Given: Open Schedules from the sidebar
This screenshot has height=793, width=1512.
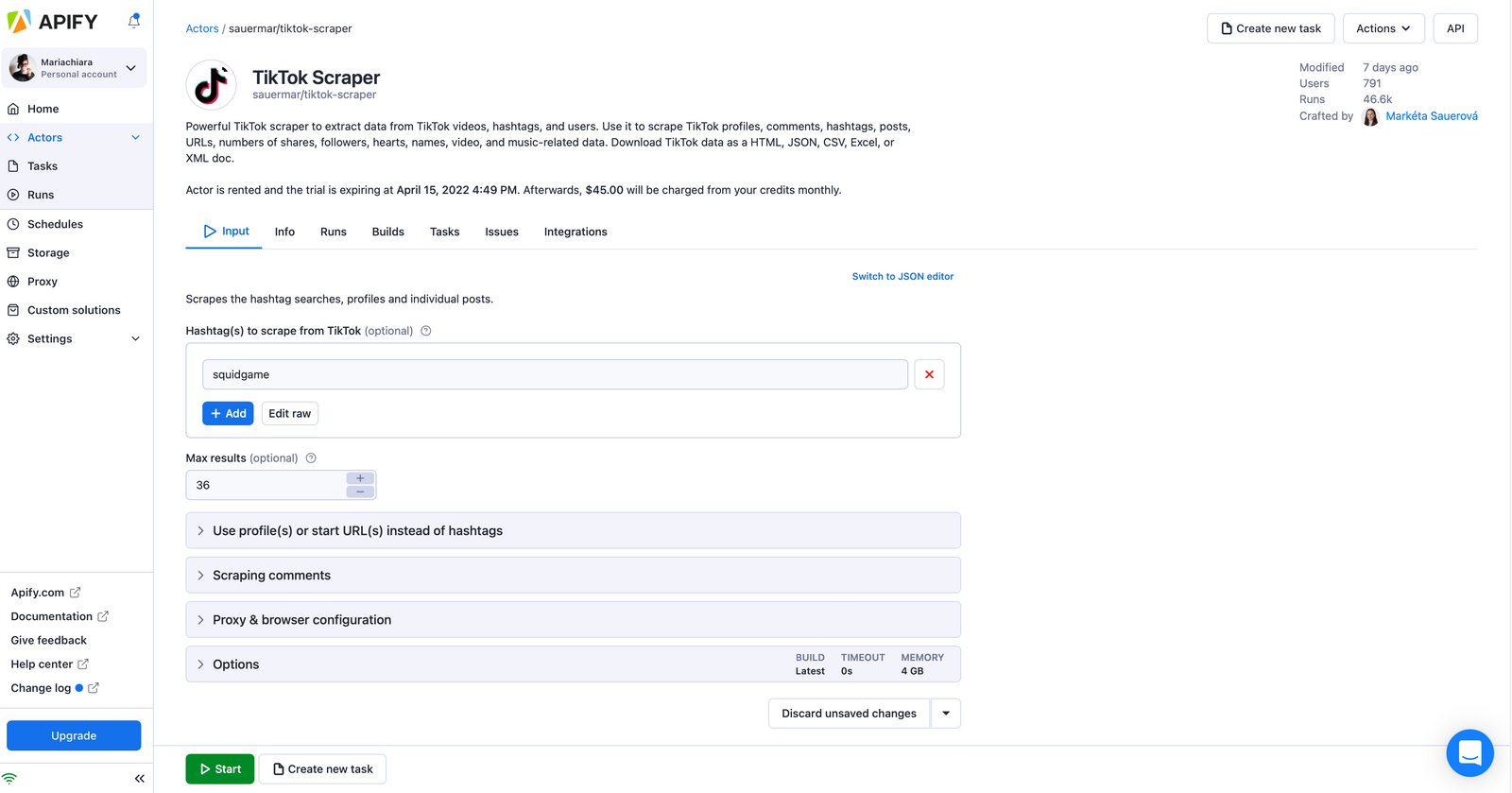Looking at the screenshot, I should coord(55,224).
